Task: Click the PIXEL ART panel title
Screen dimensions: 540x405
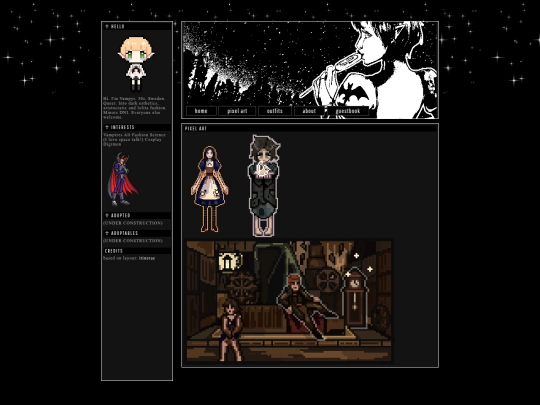Action: 196,128
